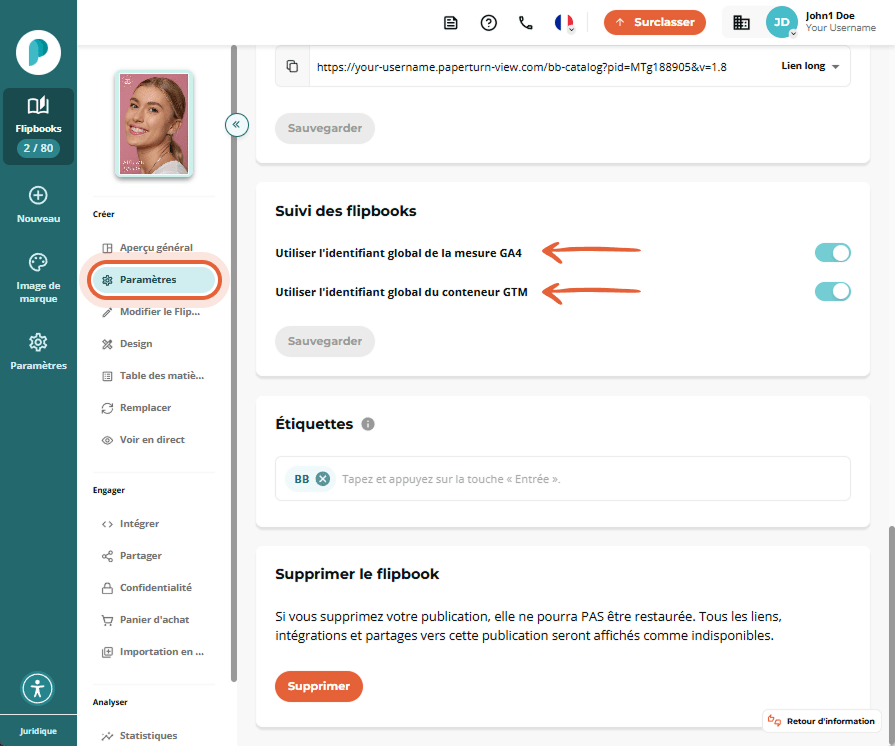Open the Paperturn logo home
Screen dimensions: 895x746
(38, 53)
